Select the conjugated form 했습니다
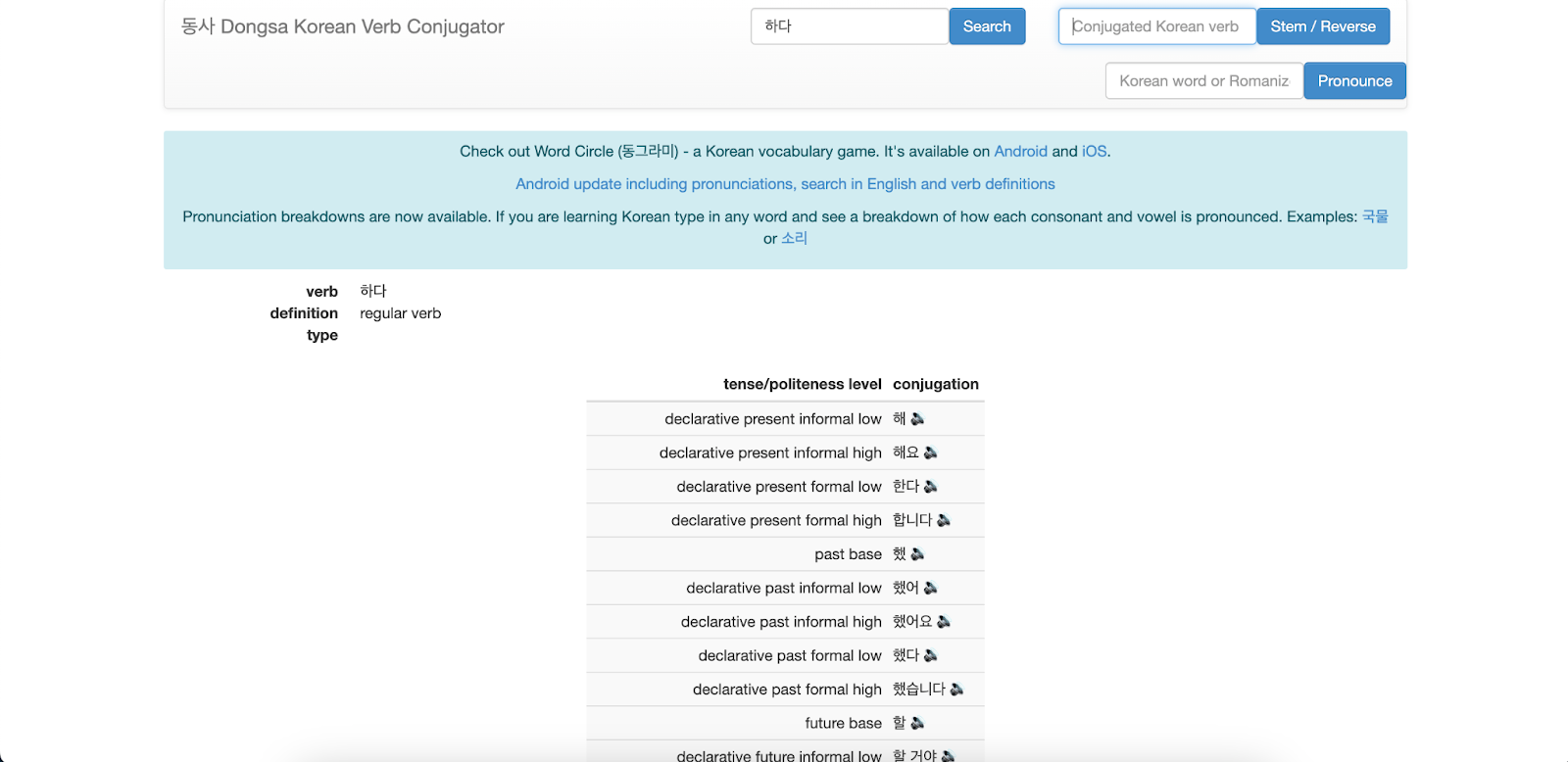Screen dimensions: 1568x762 [x=919, y=690]
